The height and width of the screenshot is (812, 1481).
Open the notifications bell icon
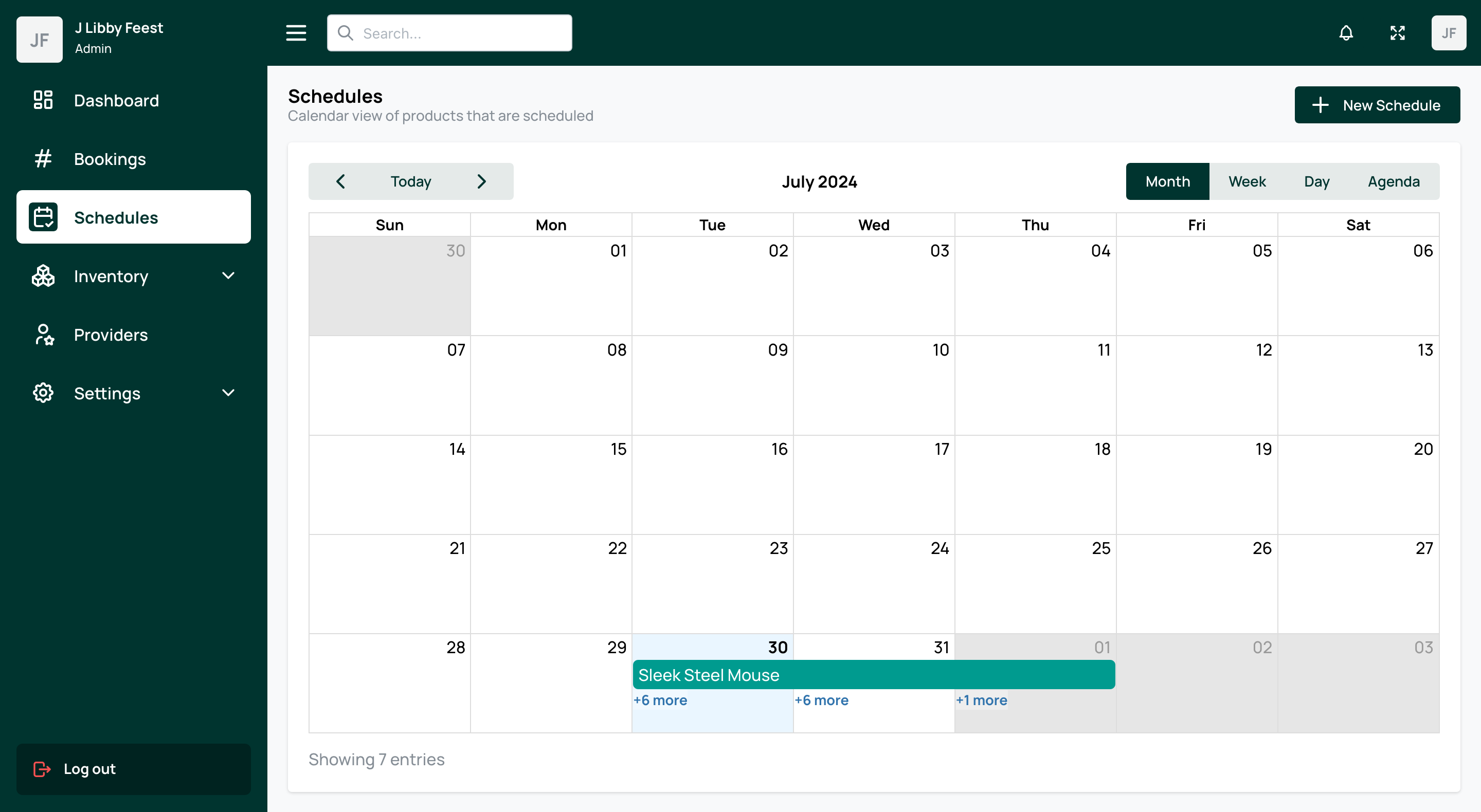(x=1346, y=33)
